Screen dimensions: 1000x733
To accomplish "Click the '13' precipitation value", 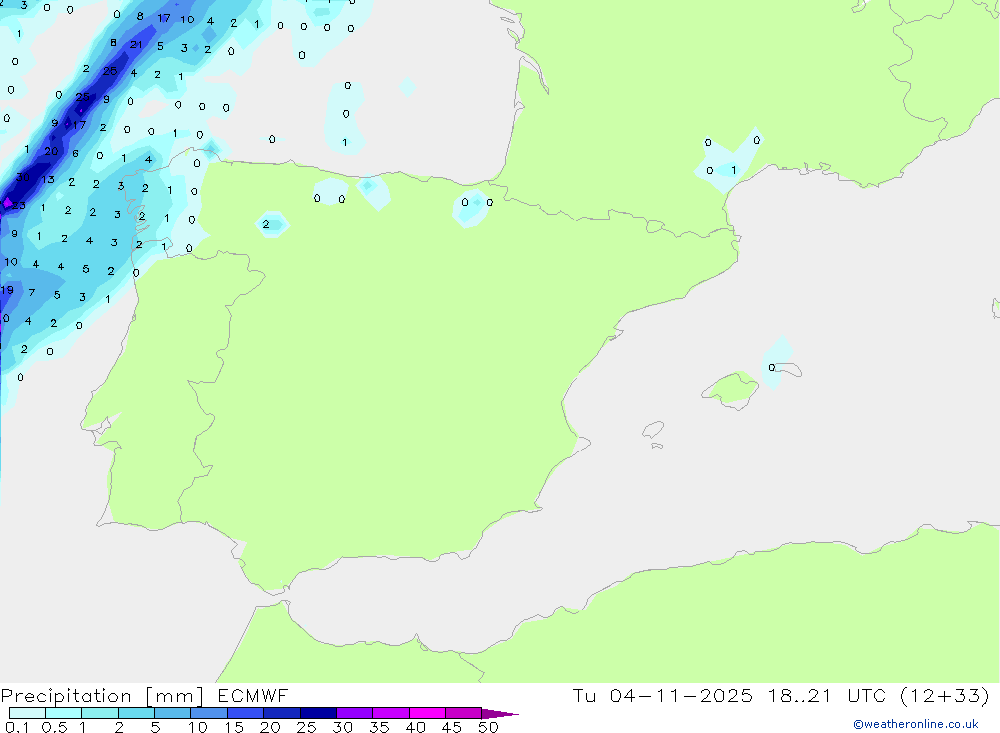I will tap(48, 180).
